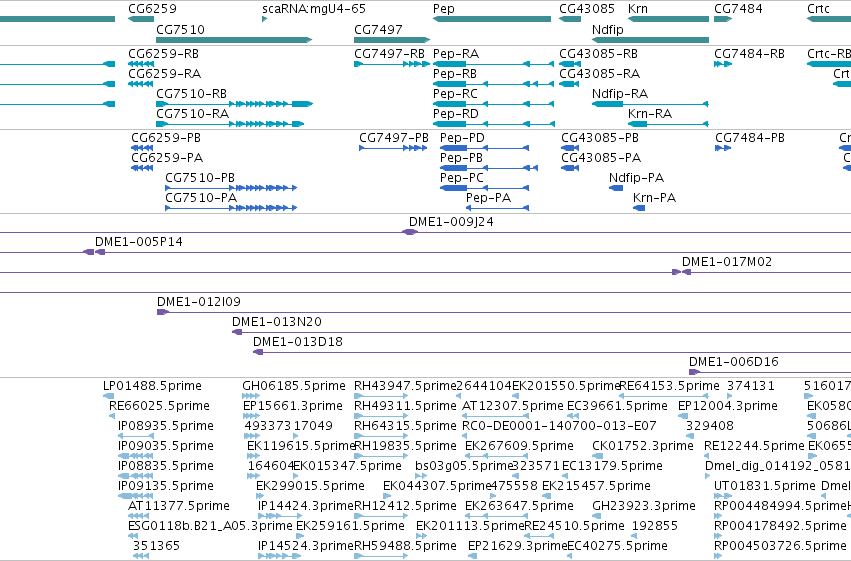Screen dimensions: 851x561
Task: Click the DME1-009J24 BAC label
Action: tap(451, 222)
